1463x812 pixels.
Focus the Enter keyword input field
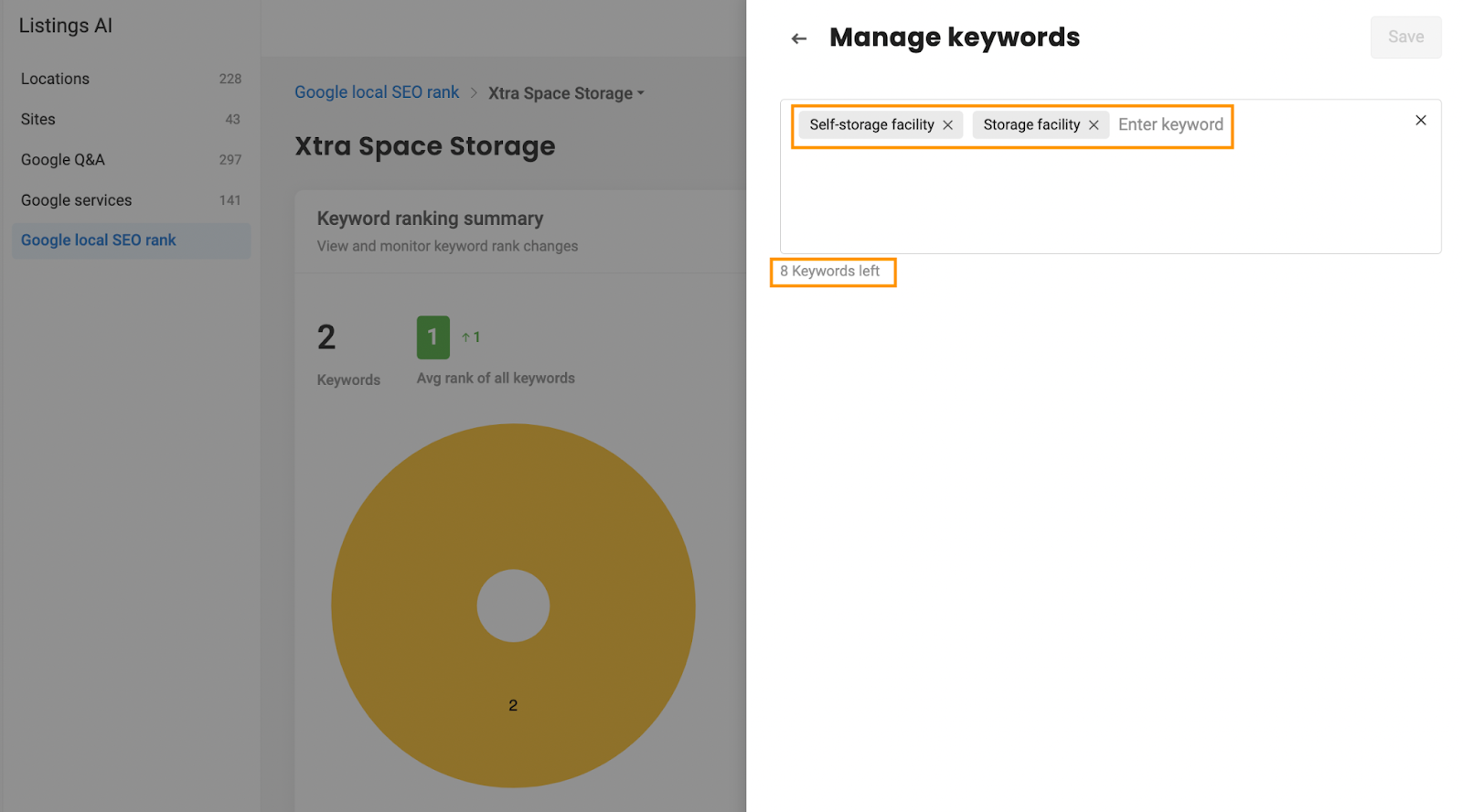click(1170, 124)
